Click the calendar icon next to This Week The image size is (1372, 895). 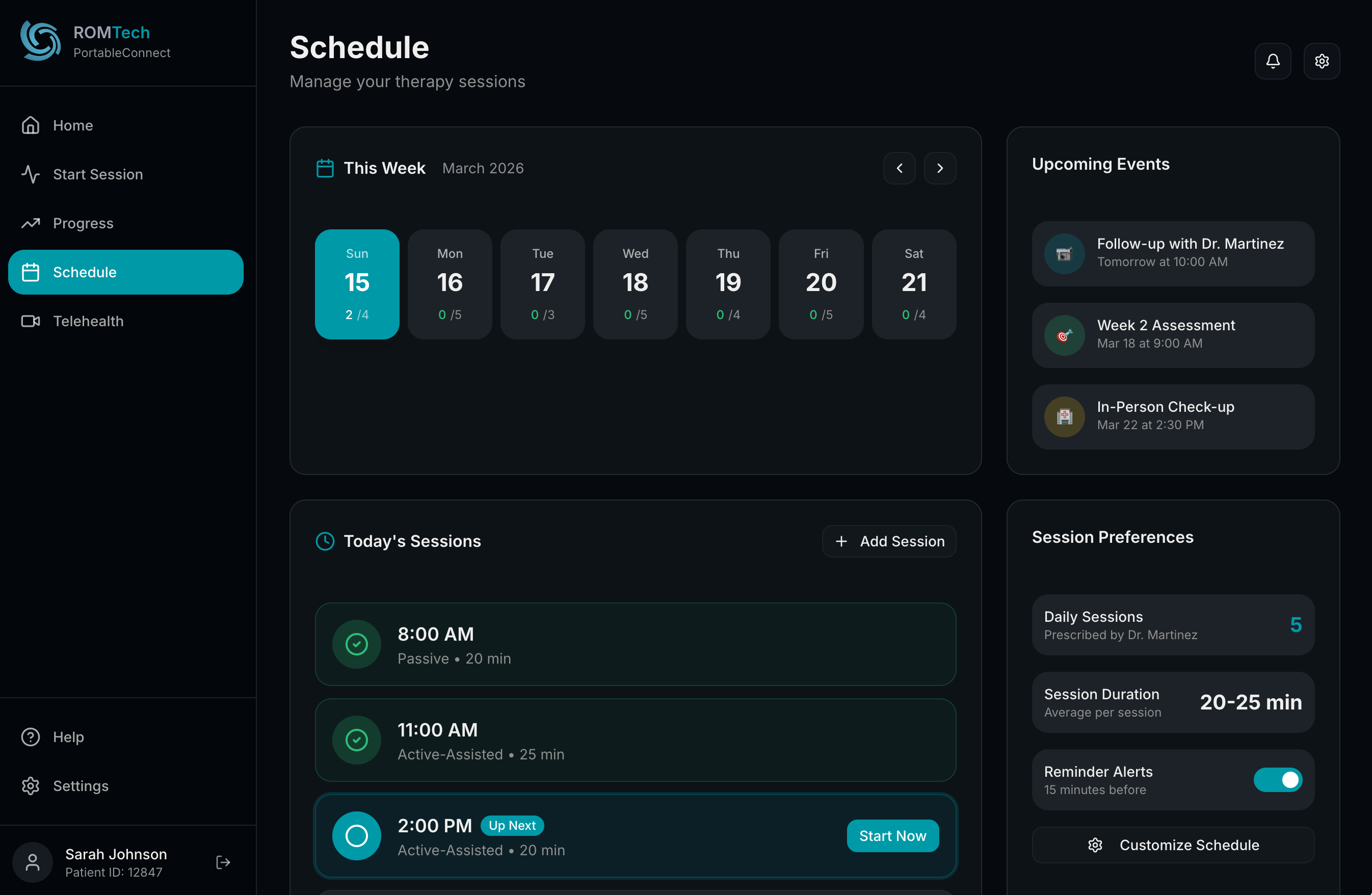coord(325,168)
